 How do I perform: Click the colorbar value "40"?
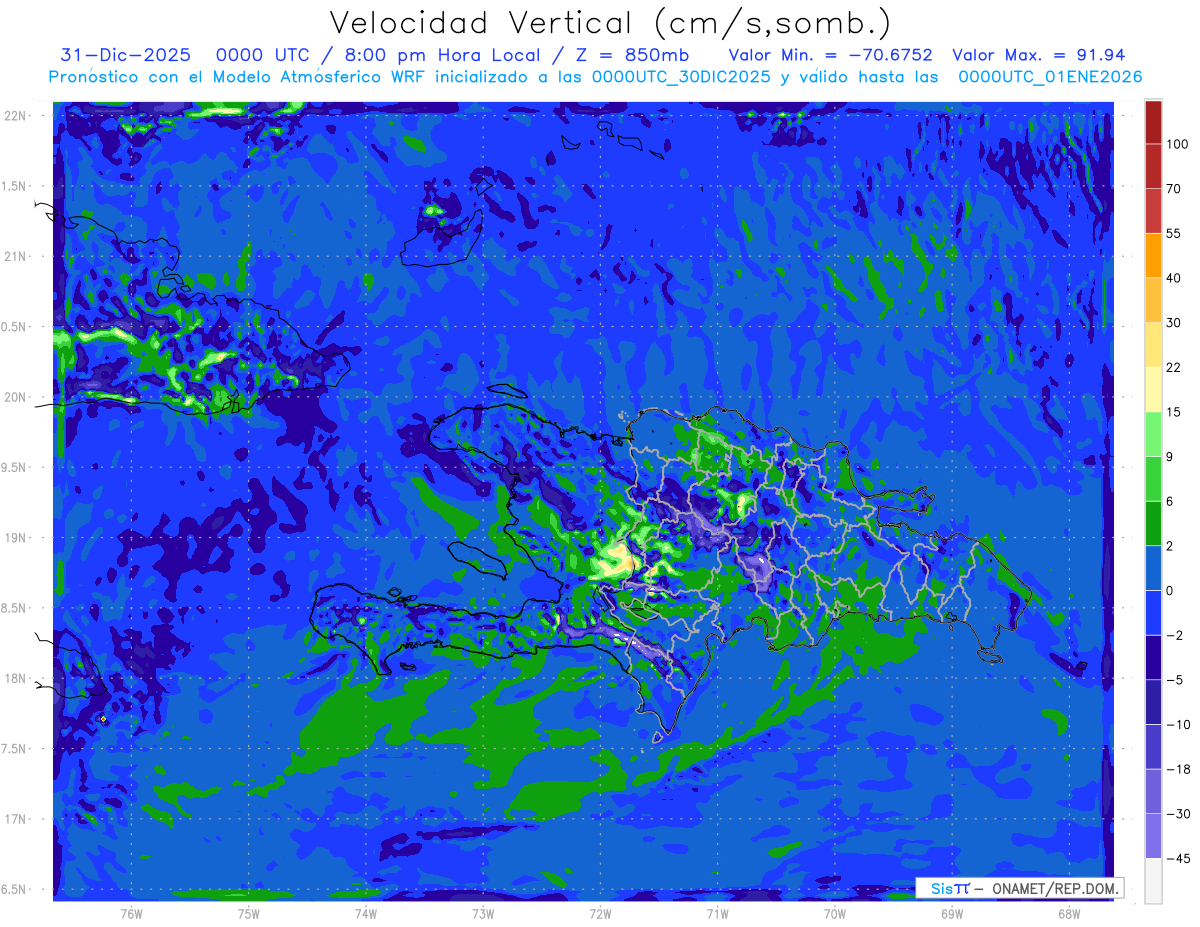[1174, 277]
